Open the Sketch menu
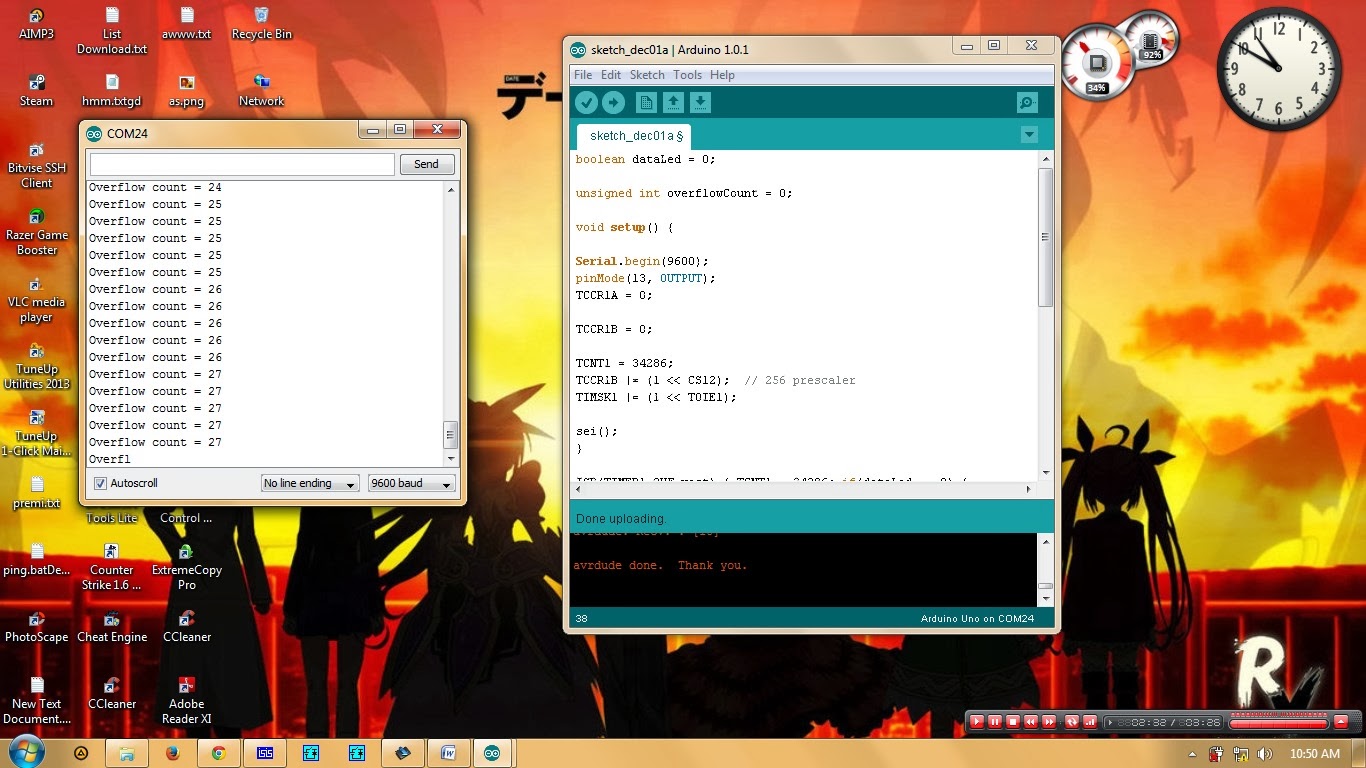Image resolution: width=1366 pixels, height=768 pixels. coord(647,75)
